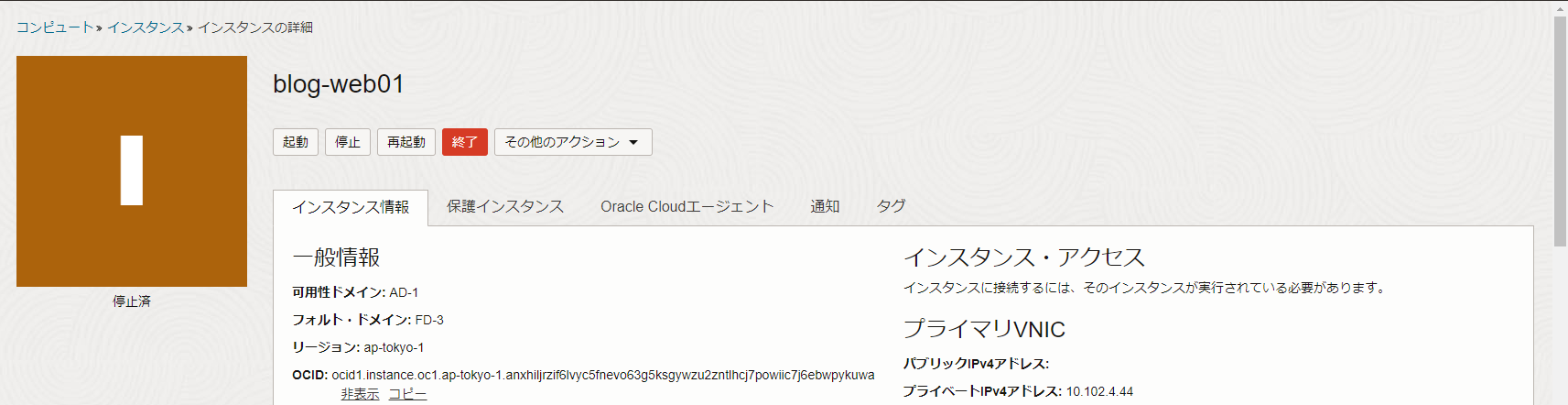
Task: Click the 非表示 link under OCID
Action: 360,394
